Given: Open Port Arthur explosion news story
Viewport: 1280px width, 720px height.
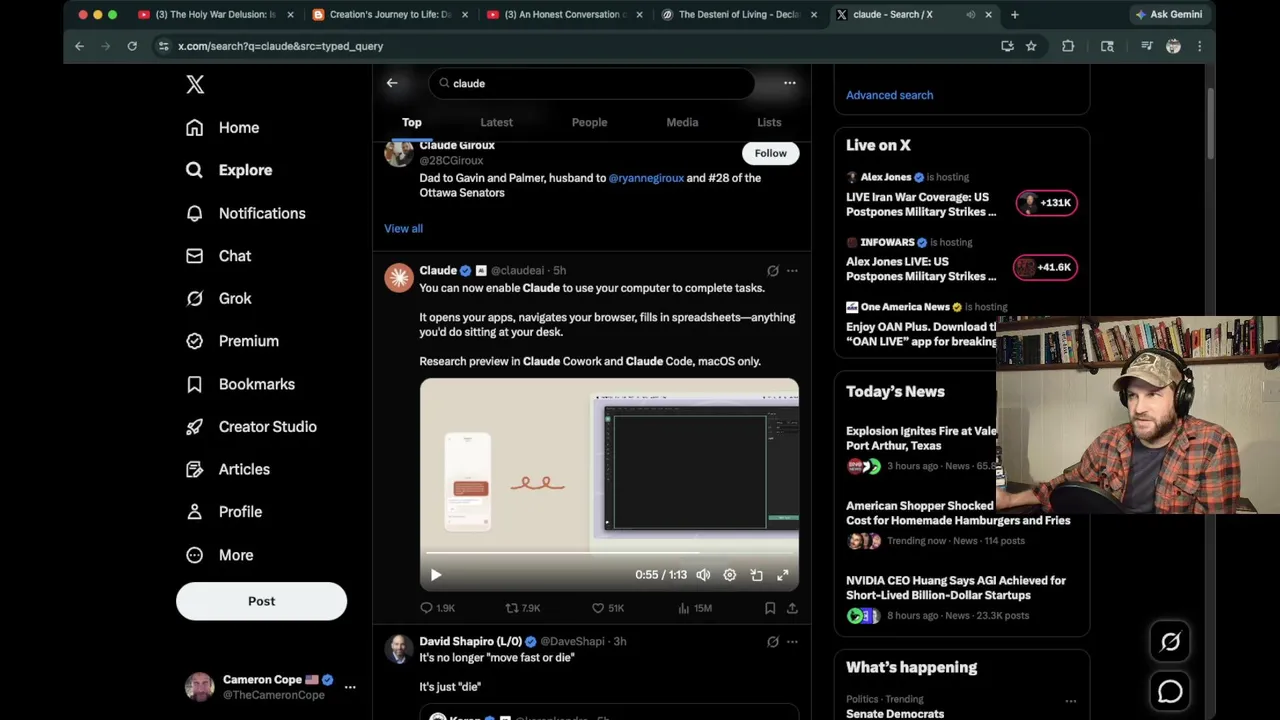Looking at the screenshot, I should coord(920,438).
